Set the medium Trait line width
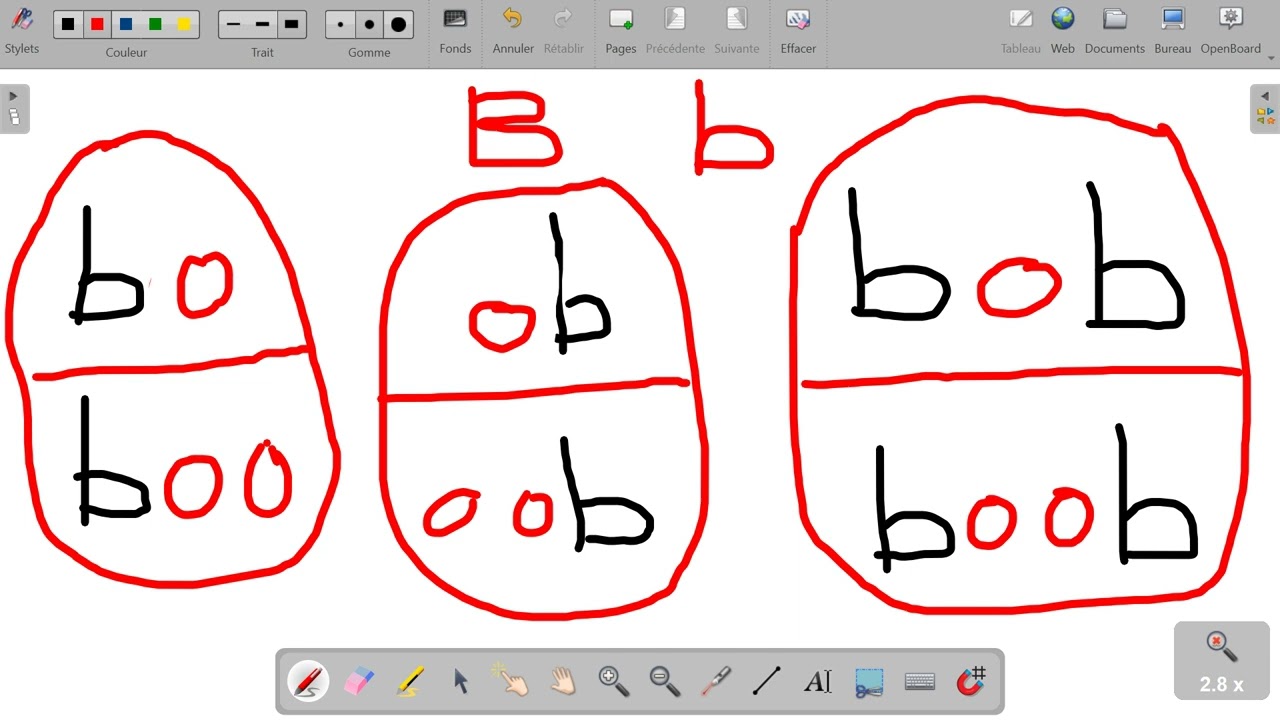 pyautogui.click(x=262, y=24)
